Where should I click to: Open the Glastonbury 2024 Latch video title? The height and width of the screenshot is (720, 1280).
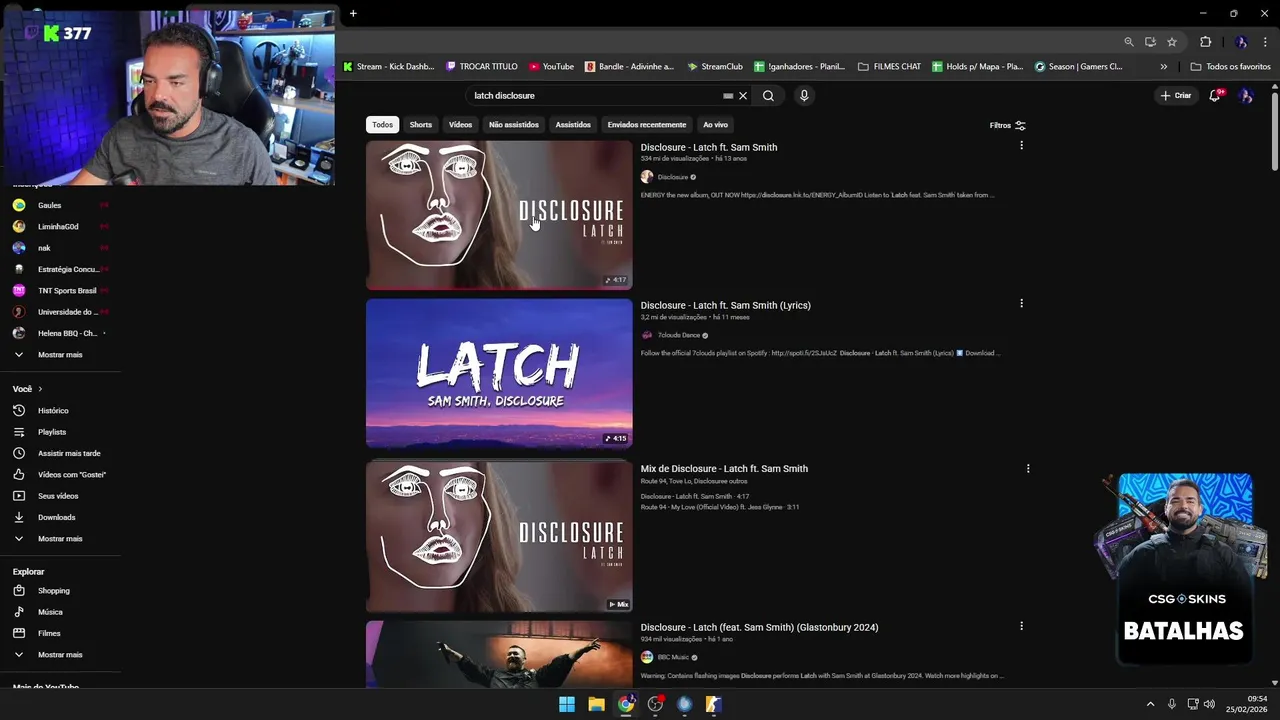759,627
